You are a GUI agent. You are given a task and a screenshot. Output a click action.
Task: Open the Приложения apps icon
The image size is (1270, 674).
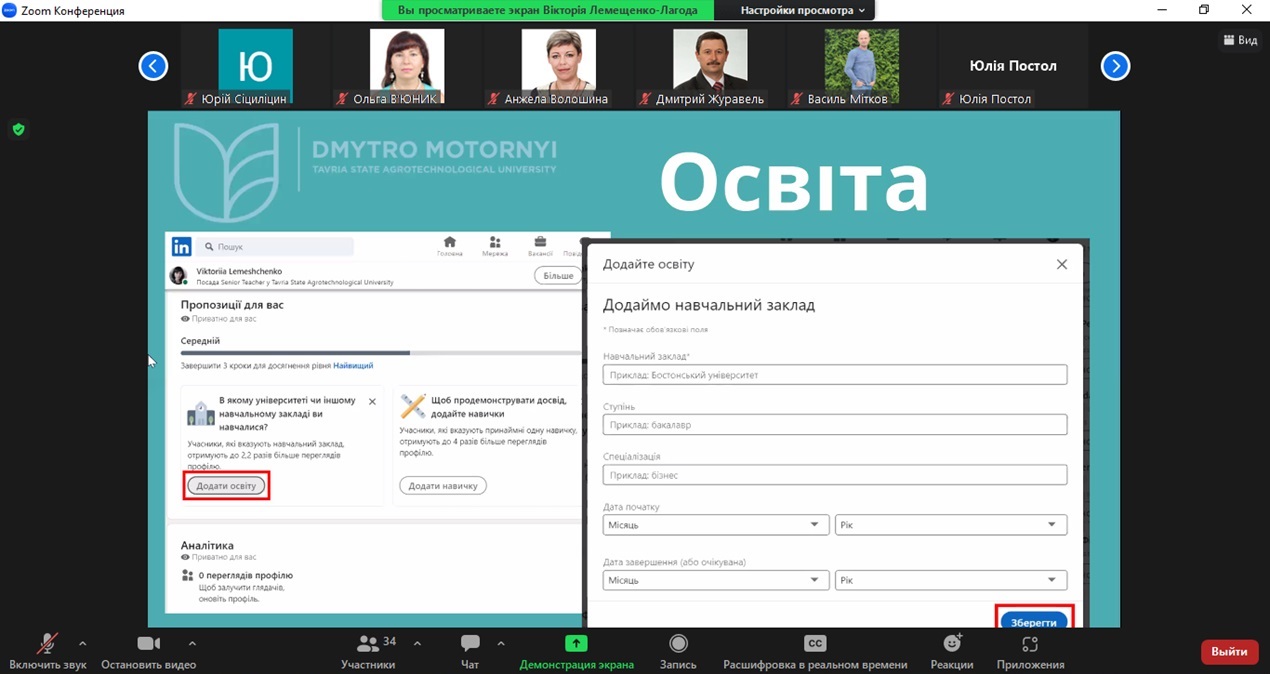(1030, 643)
